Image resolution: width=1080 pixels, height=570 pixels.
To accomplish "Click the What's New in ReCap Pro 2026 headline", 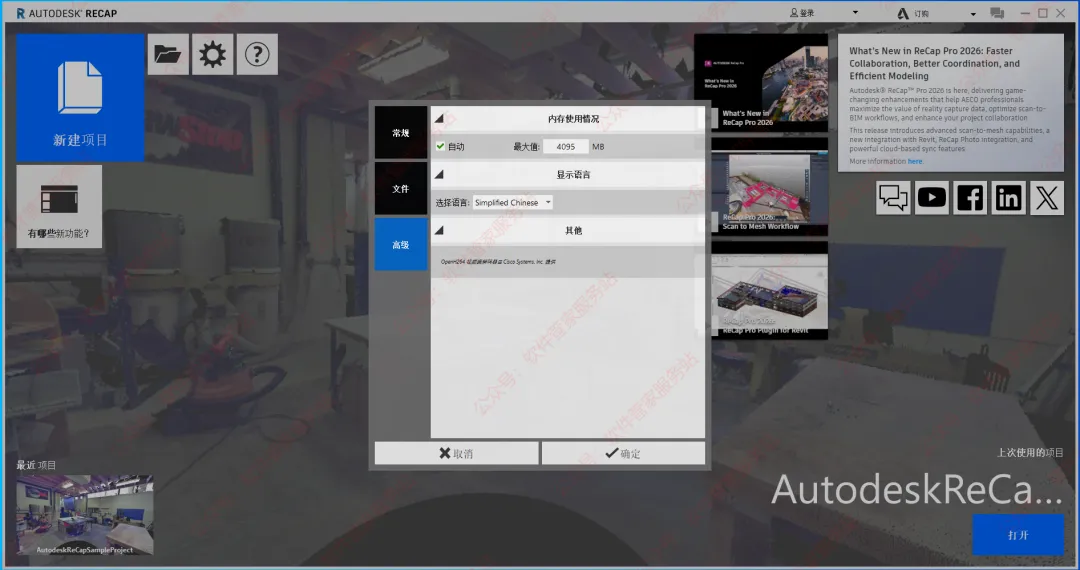I will click(x=934, y=63).
